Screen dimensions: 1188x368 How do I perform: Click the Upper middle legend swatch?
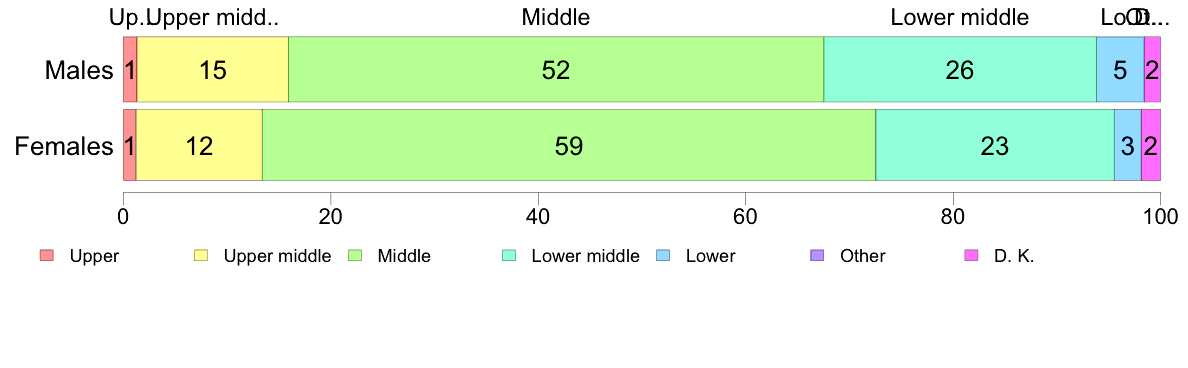(x=201, y=256)
